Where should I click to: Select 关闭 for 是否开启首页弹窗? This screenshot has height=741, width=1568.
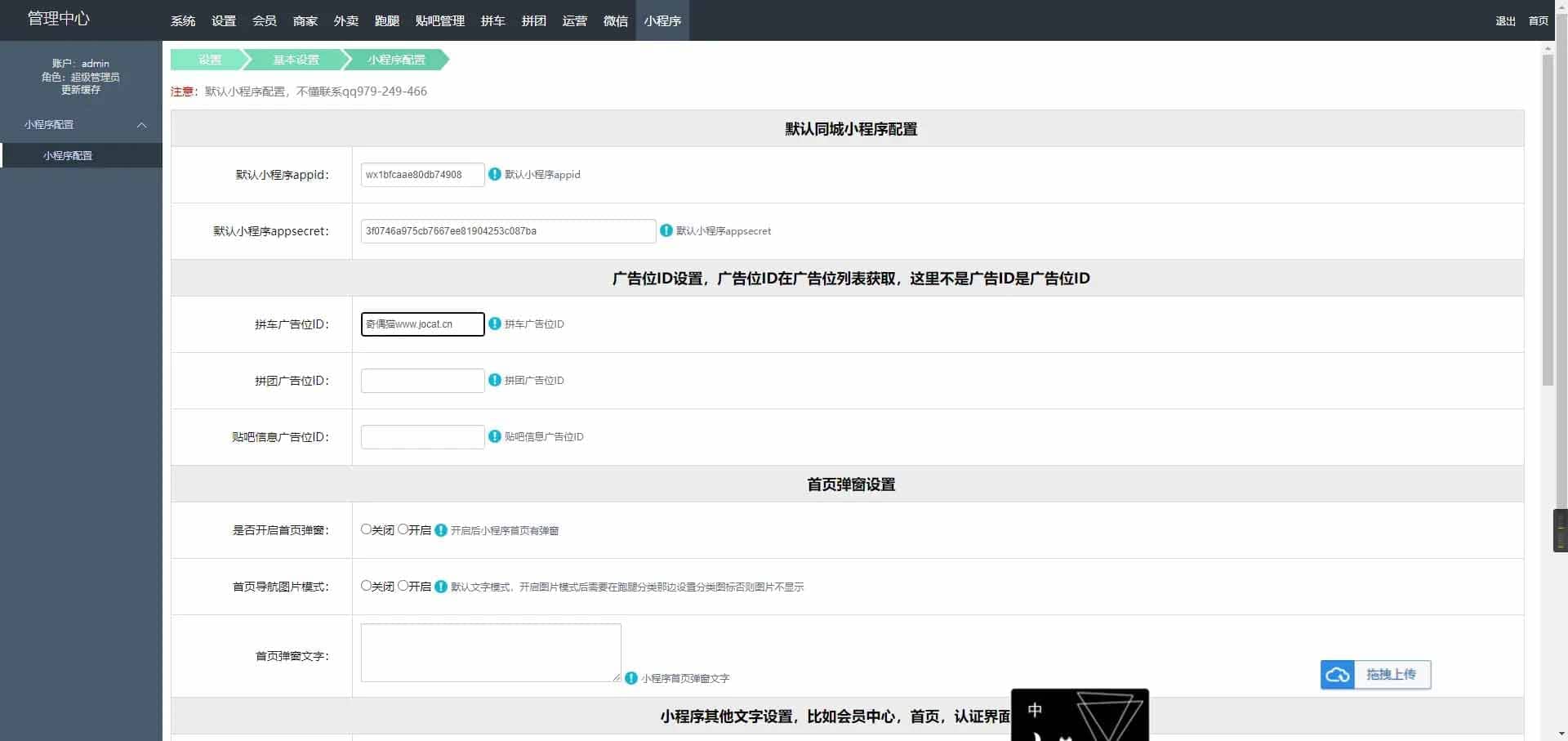(x=367, y=529)
